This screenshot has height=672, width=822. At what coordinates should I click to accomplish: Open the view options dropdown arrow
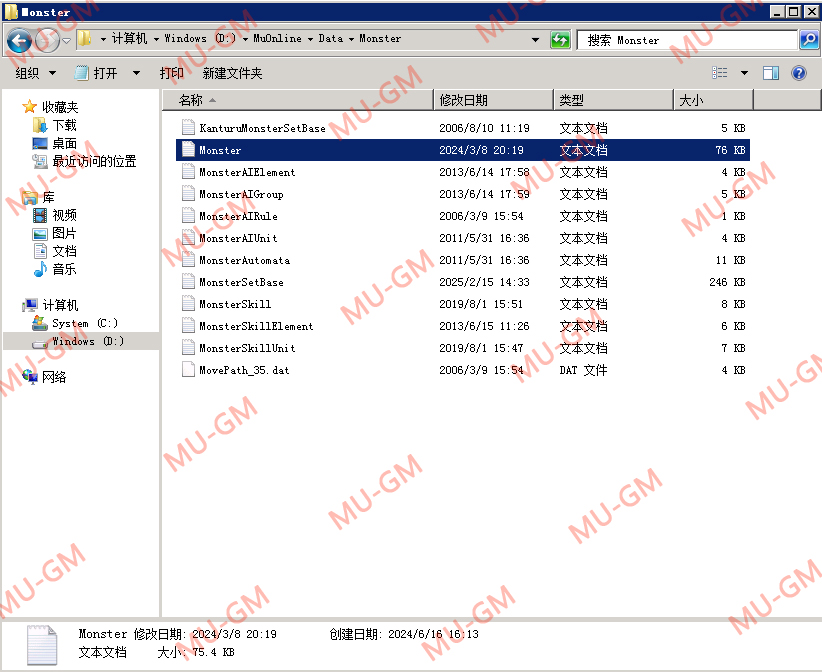744,73
